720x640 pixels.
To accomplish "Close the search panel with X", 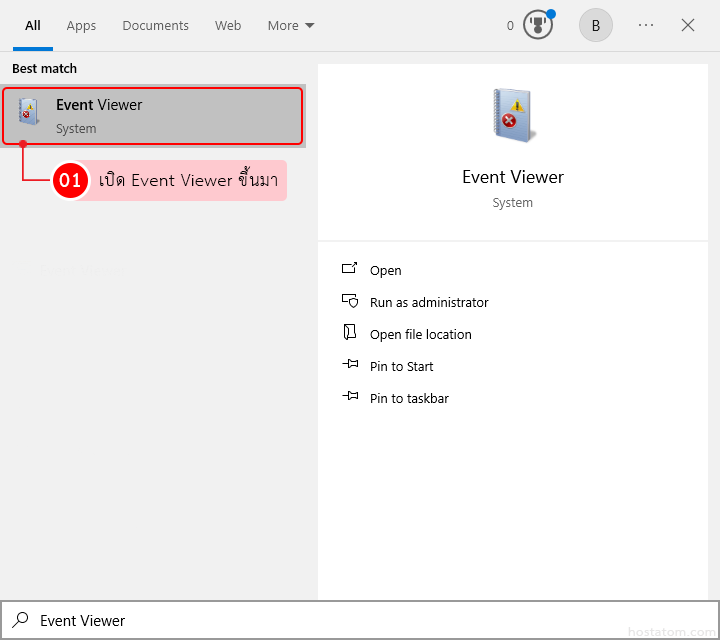I will pyautogui.click(x=688, y=26).
